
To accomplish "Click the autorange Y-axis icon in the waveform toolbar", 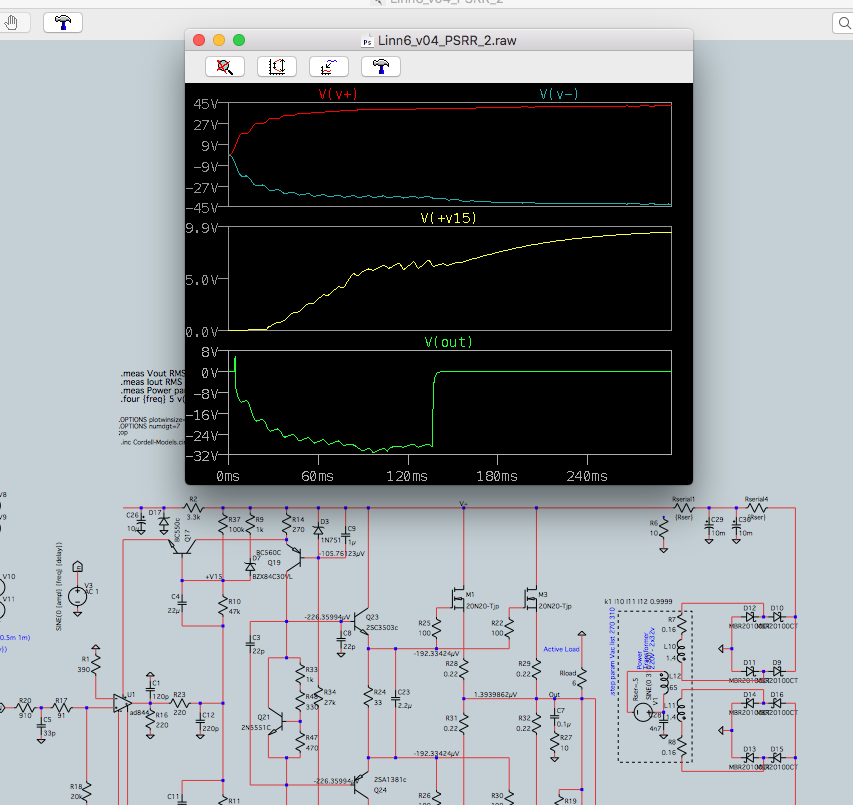I will pos(276,66).
